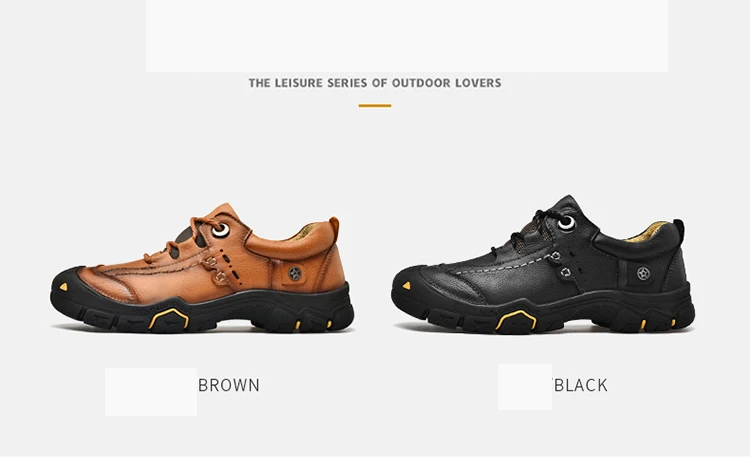Select the BROWN color label
750x463 pixels.
(229, 385)
